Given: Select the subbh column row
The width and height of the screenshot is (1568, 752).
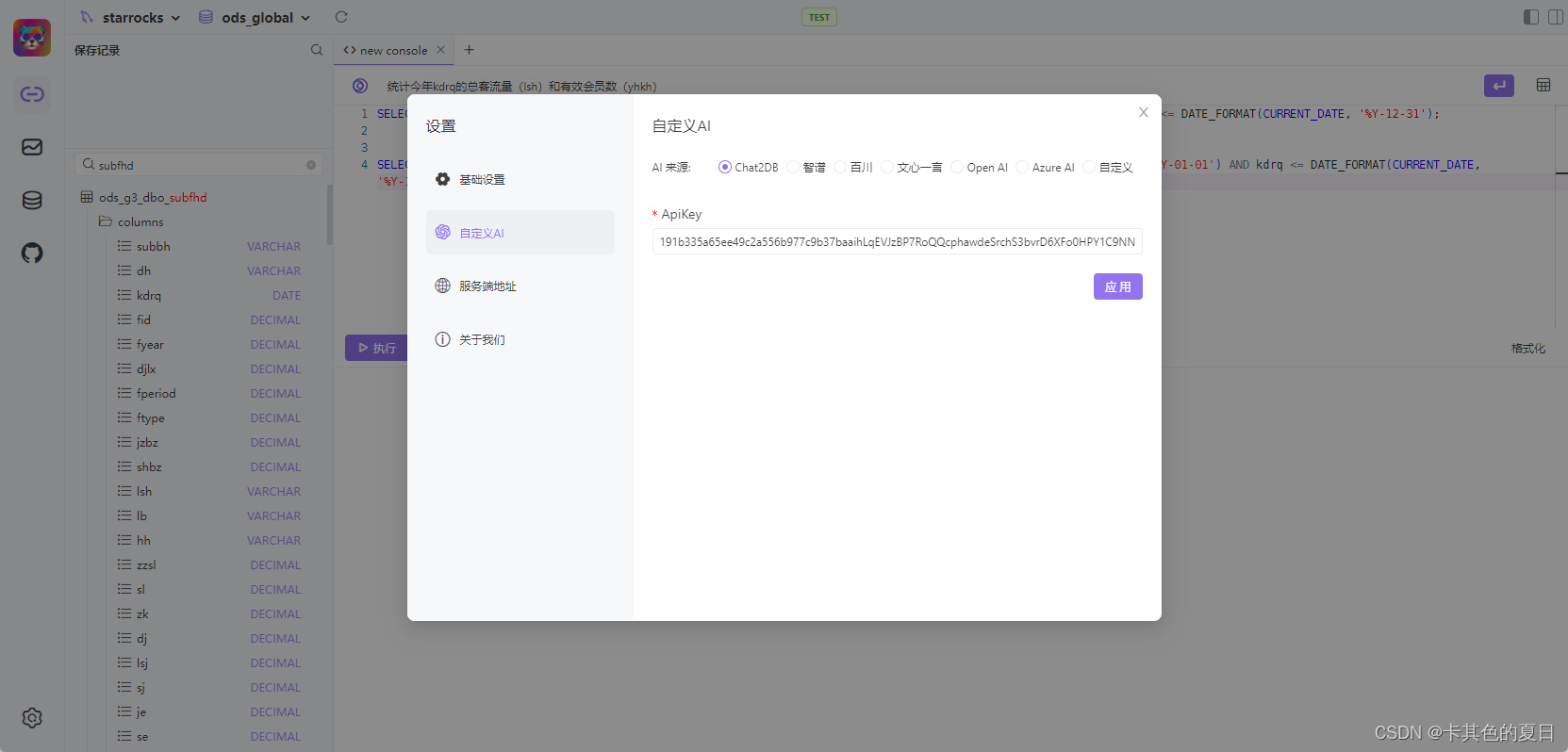Looking at the screenshot, I should coord(209,246).
